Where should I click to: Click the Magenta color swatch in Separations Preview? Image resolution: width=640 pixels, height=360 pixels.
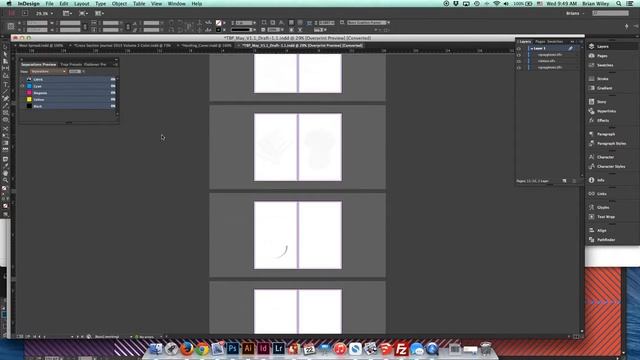(29, 93)
